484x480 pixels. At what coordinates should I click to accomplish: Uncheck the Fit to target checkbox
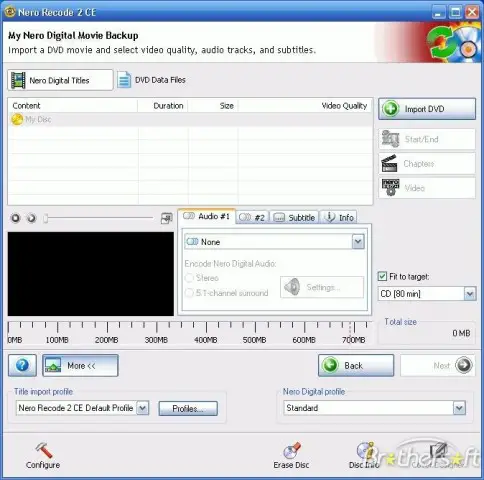tap(382, 276)
